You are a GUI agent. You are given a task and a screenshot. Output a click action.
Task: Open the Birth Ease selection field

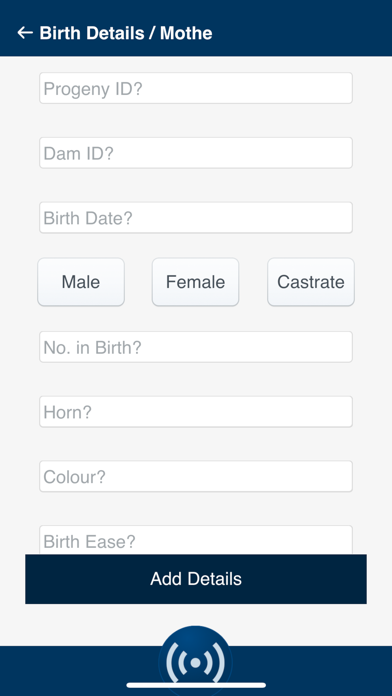click(196, 540)
